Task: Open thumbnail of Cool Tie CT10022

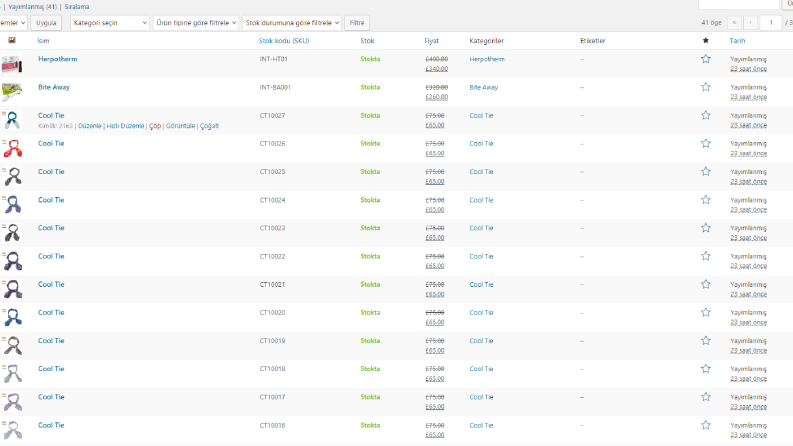Action: 12,261
